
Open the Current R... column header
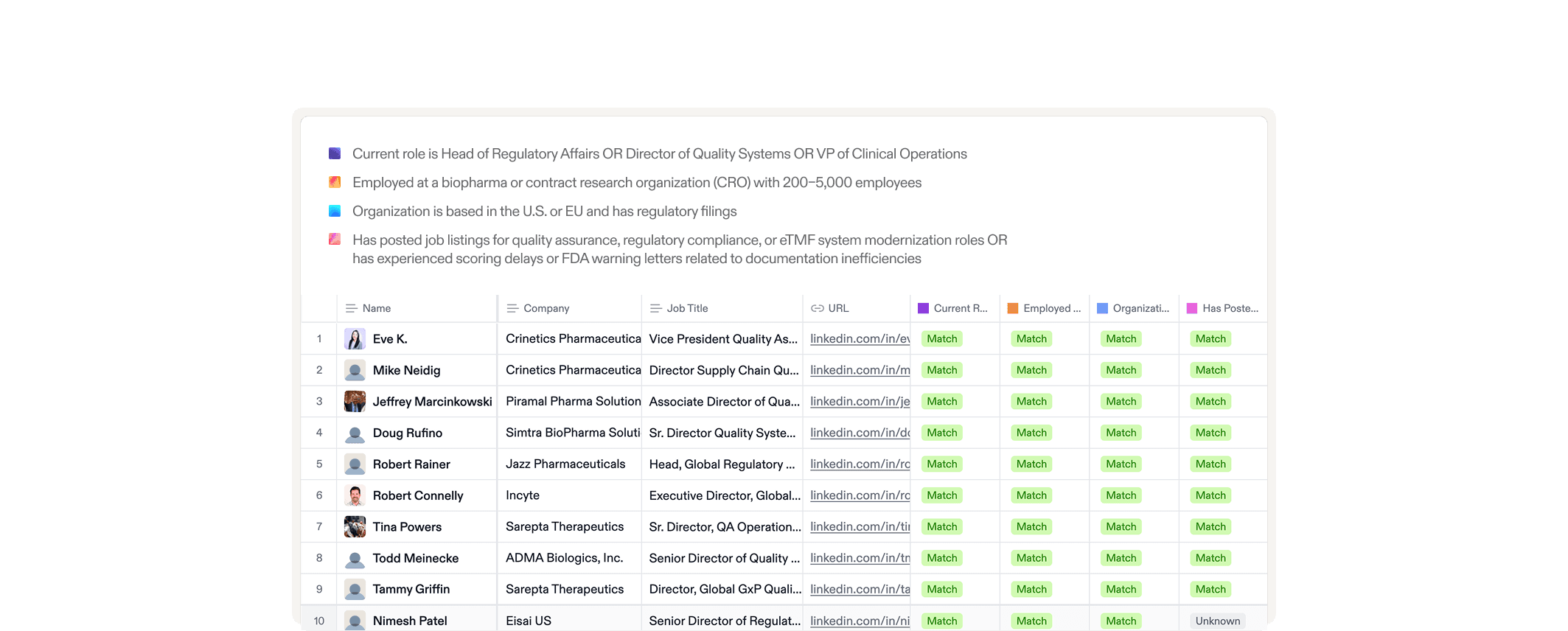[x=955, y=308]
